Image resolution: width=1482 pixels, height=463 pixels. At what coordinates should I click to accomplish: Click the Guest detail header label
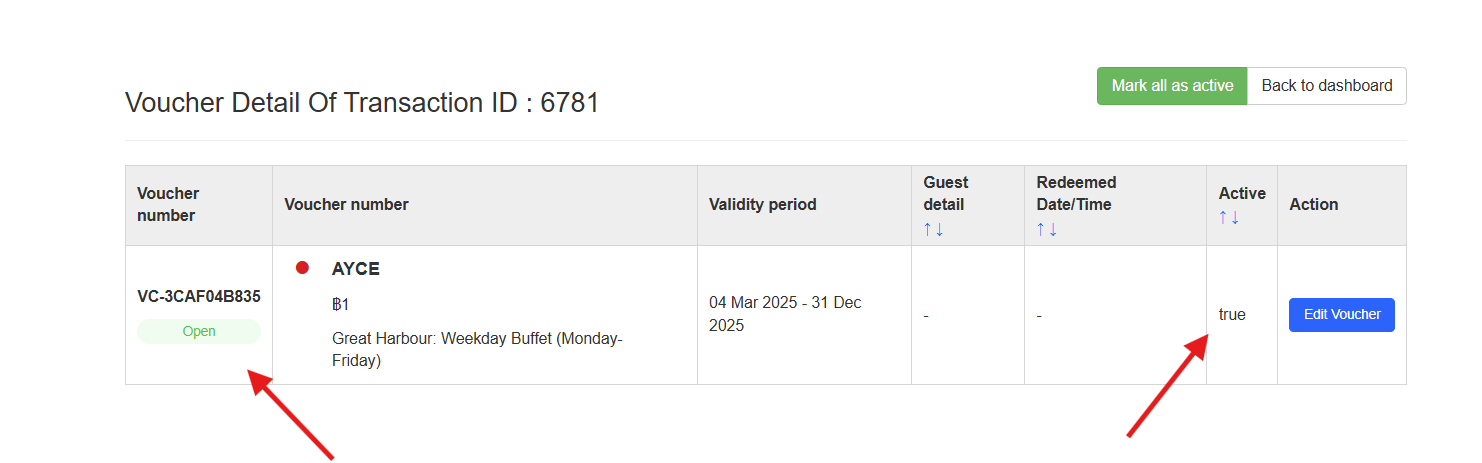coord(945,193)
